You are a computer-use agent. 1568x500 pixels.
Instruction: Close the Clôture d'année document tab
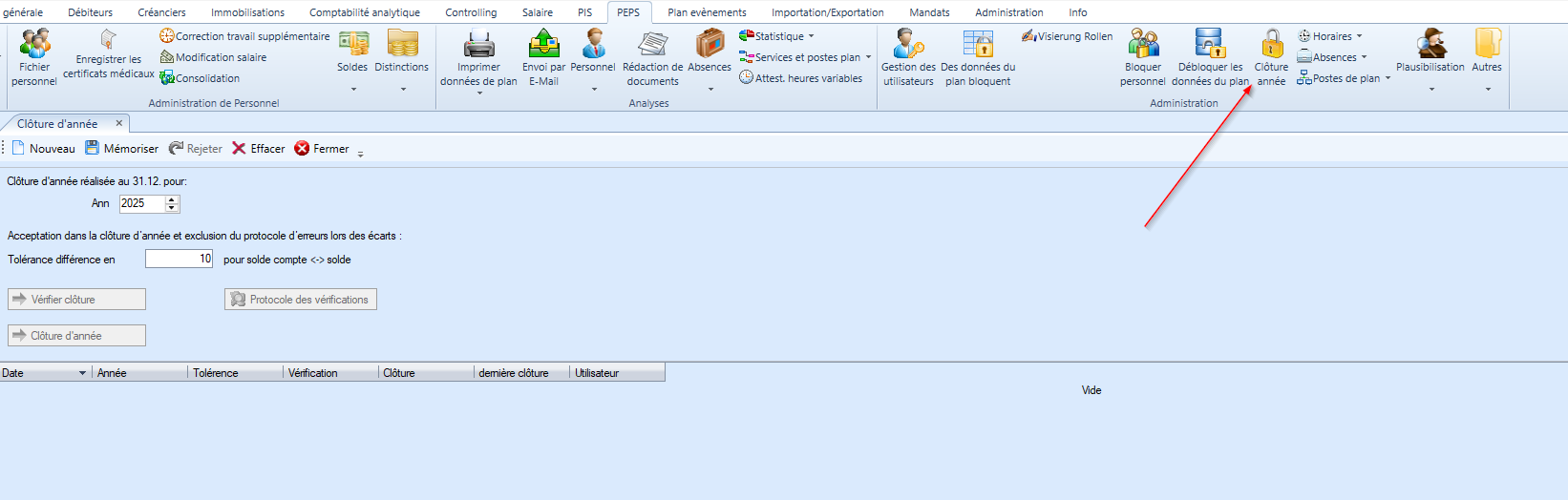[x=119, y=123]
